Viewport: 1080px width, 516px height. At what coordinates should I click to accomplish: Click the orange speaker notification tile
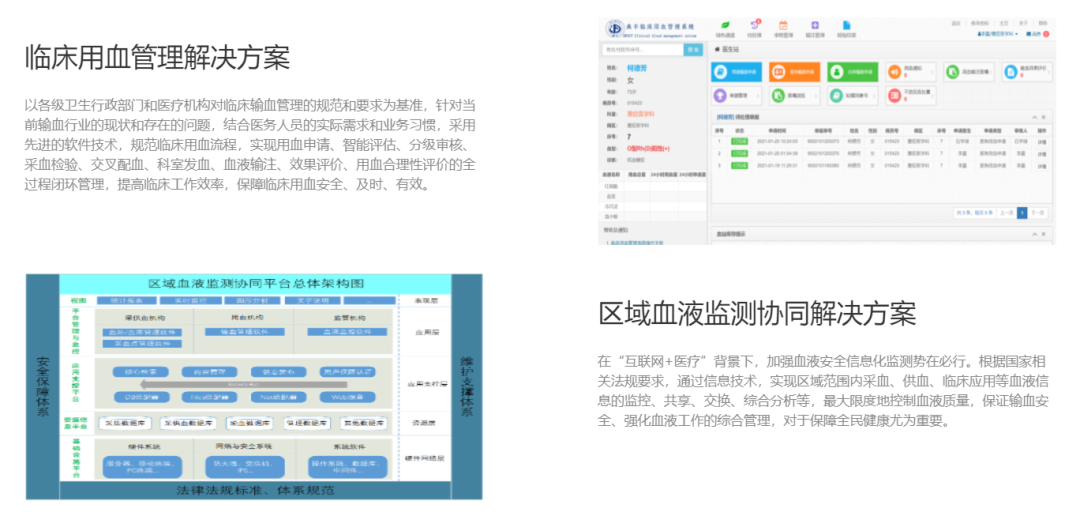(910, 72)
